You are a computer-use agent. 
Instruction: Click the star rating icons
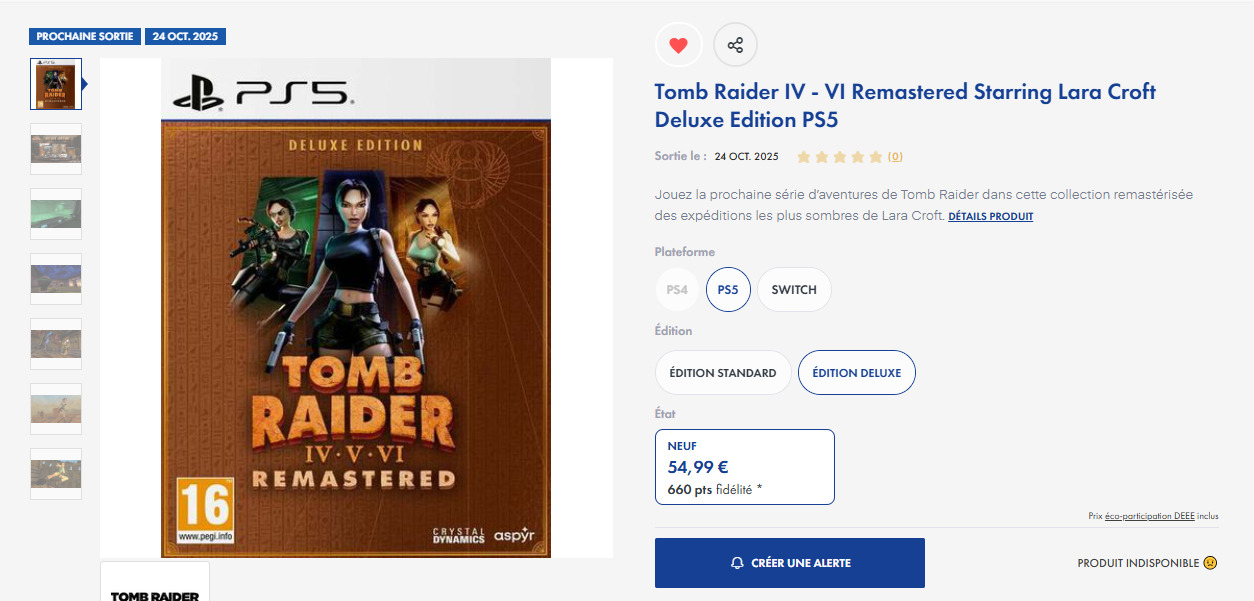coord(839,157)
